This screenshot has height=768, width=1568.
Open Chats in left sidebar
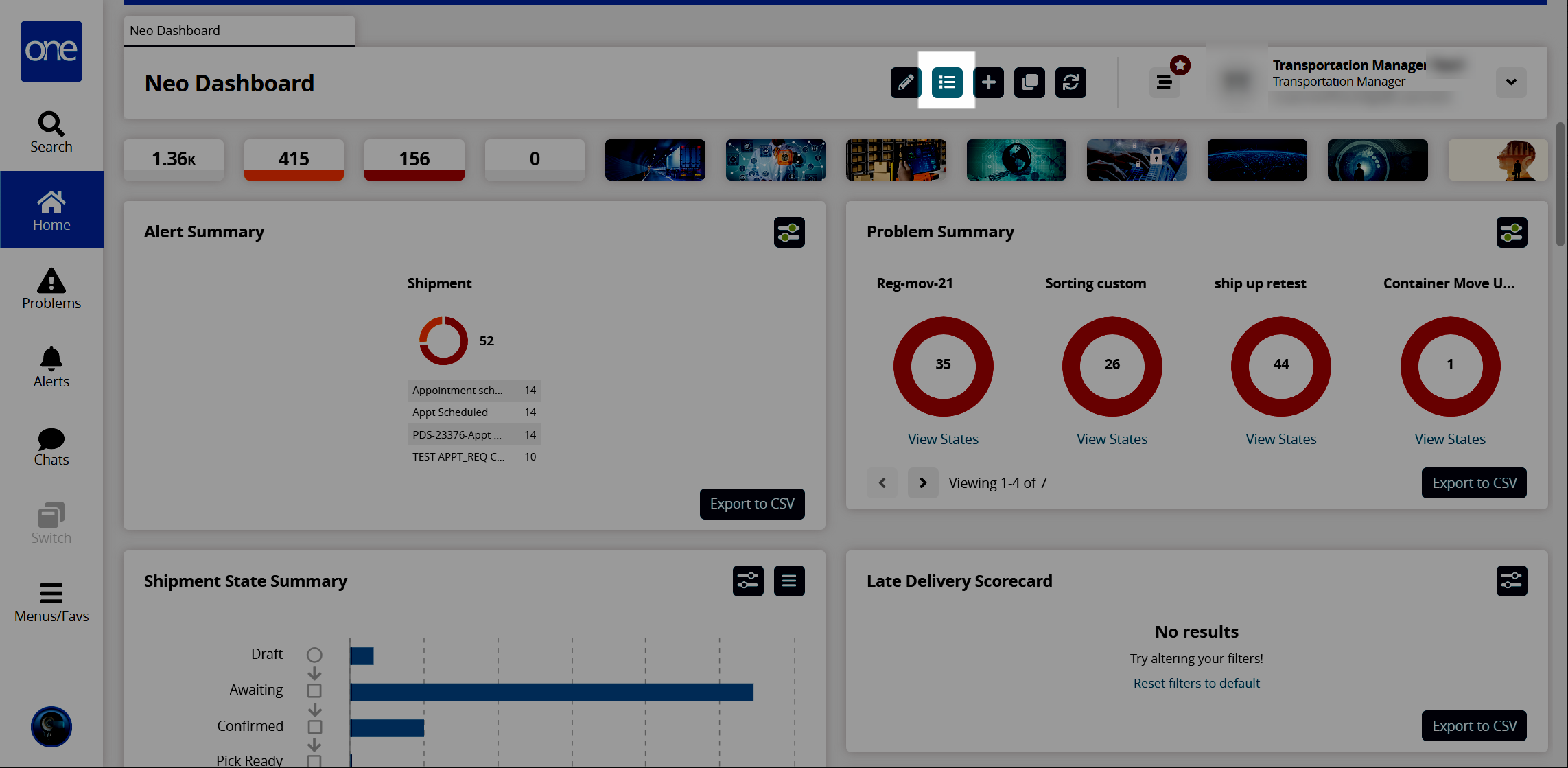(51, 446)
